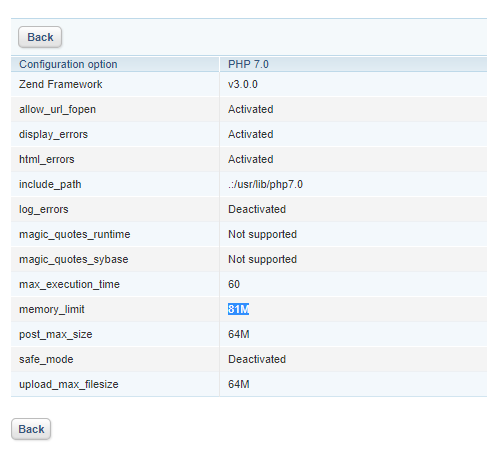Click the display_errors option name
Screen dimensions: 487x460
[x=53, y=134]
